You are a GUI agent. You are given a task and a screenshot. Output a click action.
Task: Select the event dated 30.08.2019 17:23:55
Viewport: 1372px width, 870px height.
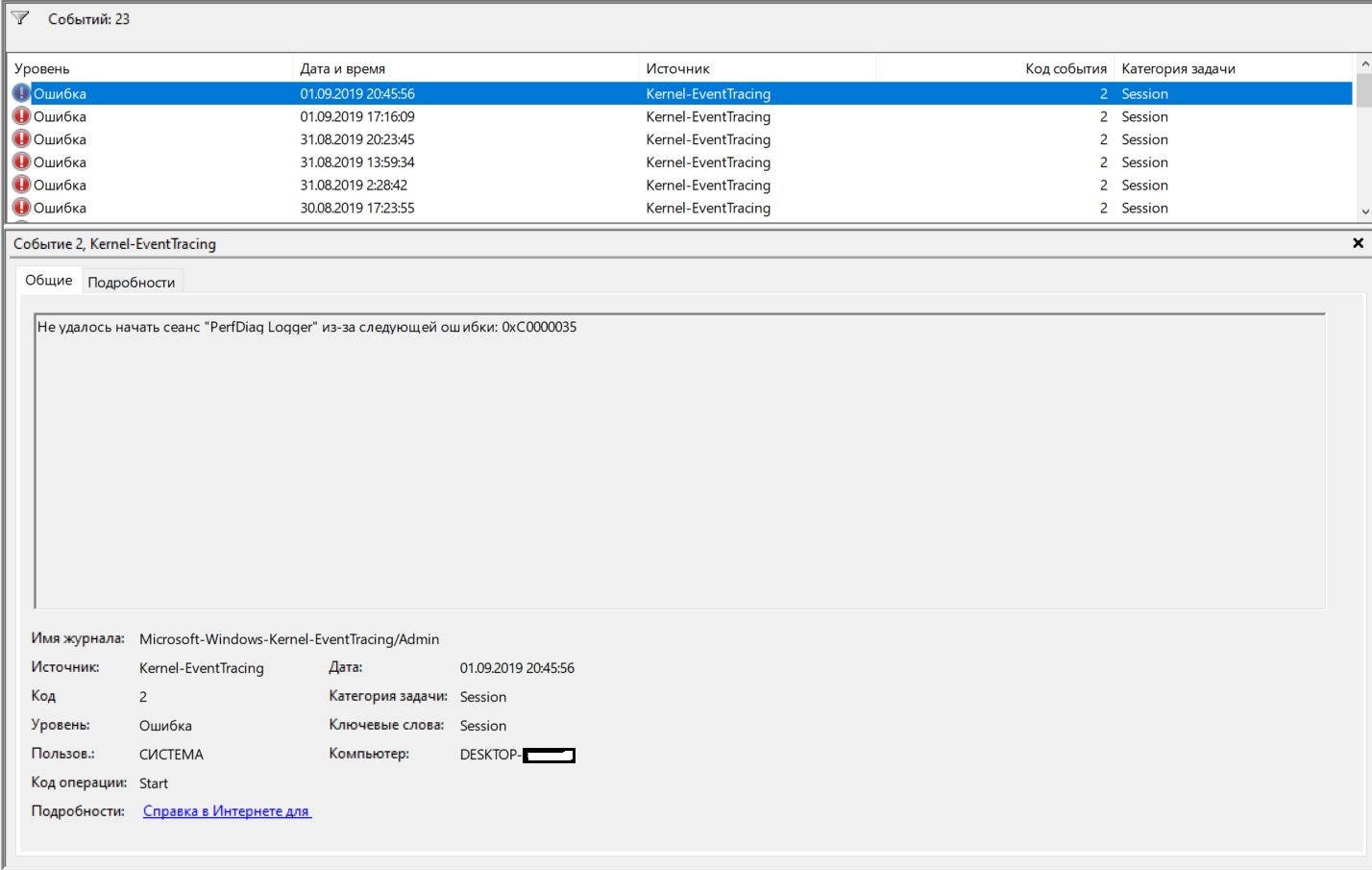tap(680, 208)
